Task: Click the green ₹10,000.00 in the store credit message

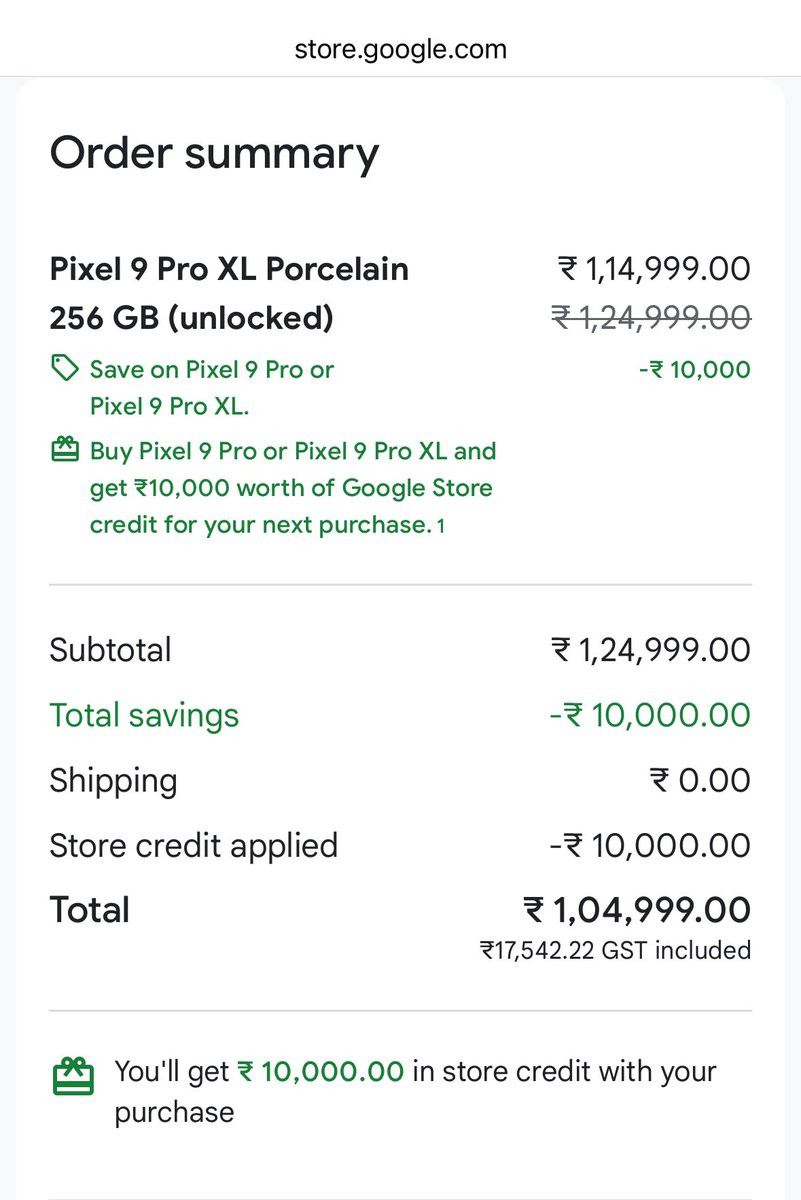Action: [320, 1072]
